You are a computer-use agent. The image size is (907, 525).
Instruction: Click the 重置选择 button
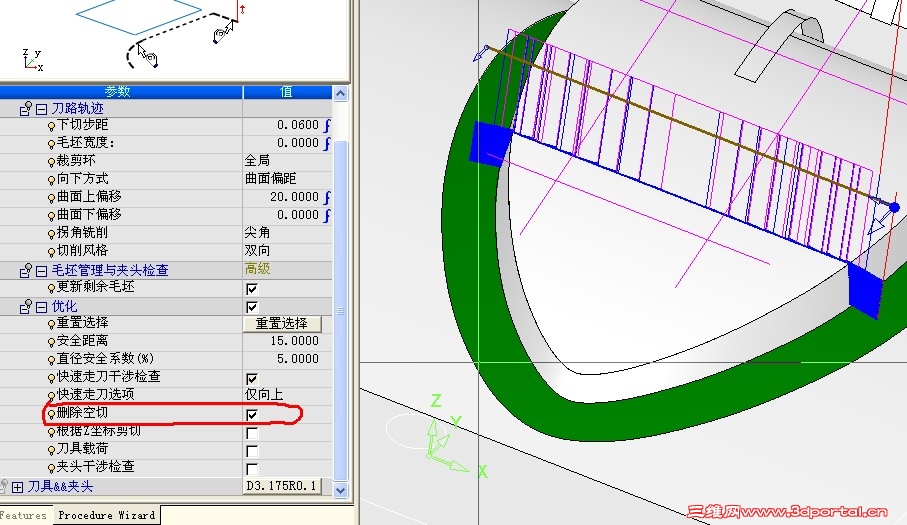point(282,324)
